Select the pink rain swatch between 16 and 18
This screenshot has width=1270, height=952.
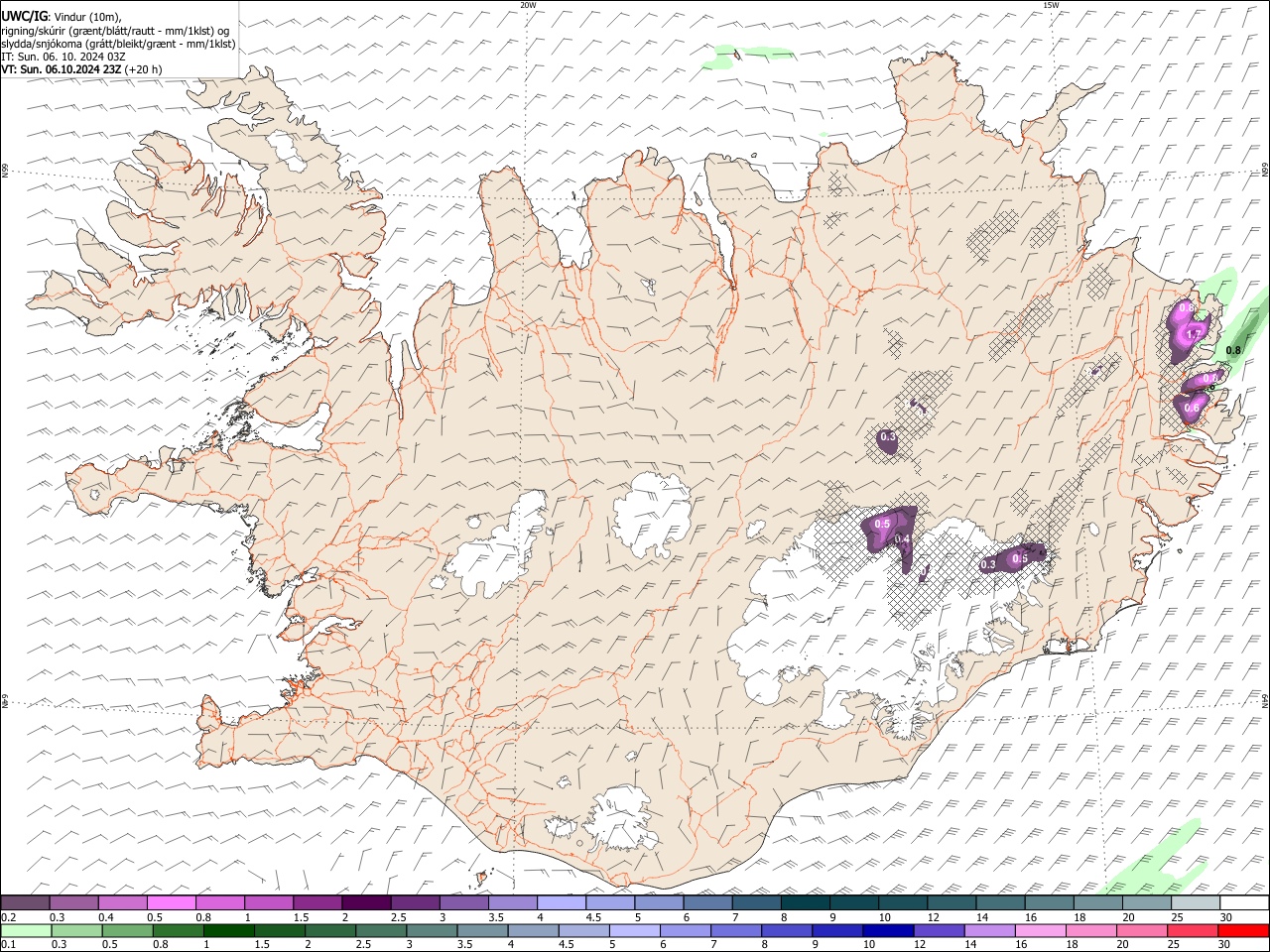1041,930
